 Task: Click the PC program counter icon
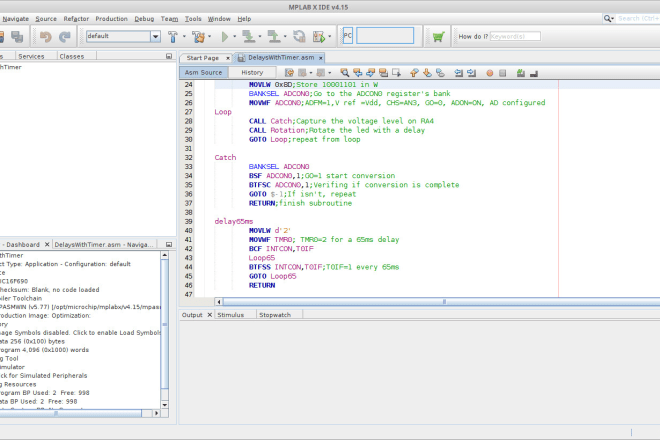point(348,36)
